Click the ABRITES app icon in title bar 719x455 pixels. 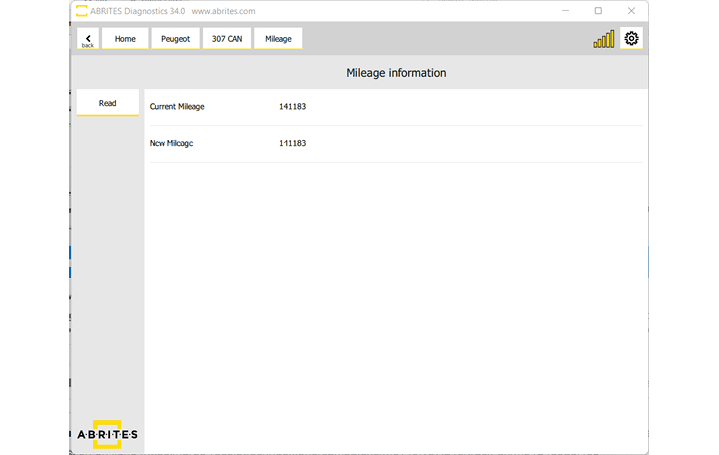[x=81, y=11]
